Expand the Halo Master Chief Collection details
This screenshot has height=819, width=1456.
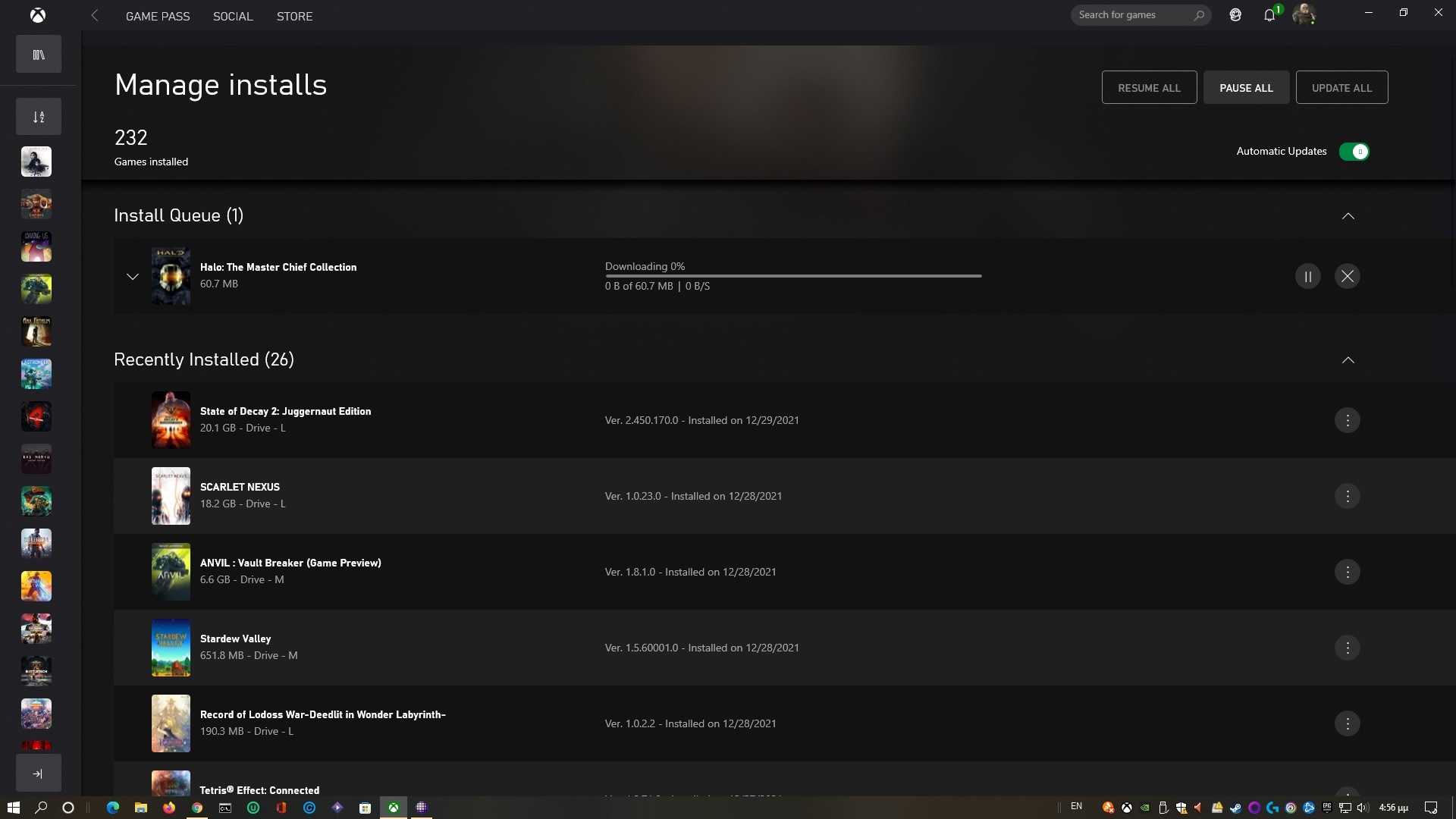[131, 277]
